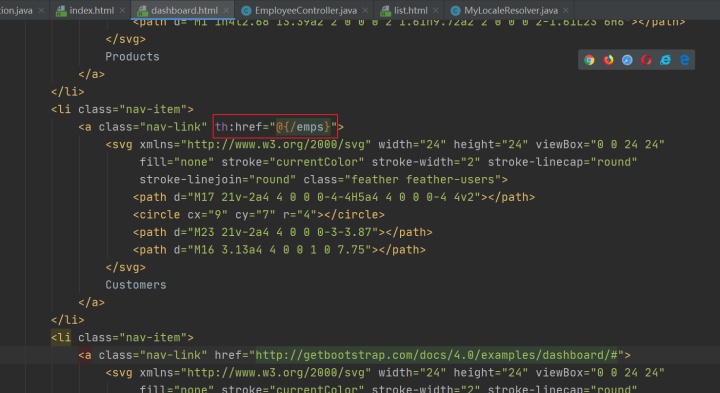The image size is (720, 393).
Task: Click the path line starting with M17 21v-2a4
Action: tap(334, 197)
